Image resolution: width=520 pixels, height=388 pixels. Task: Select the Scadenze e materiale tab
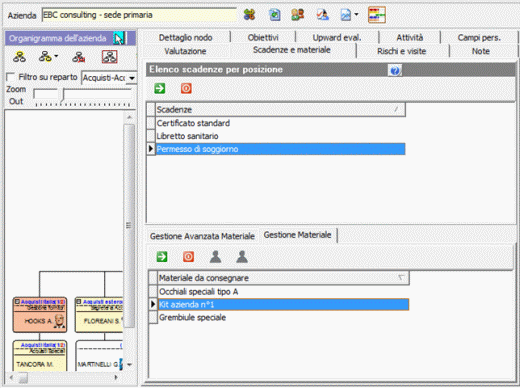pos(292,50)
